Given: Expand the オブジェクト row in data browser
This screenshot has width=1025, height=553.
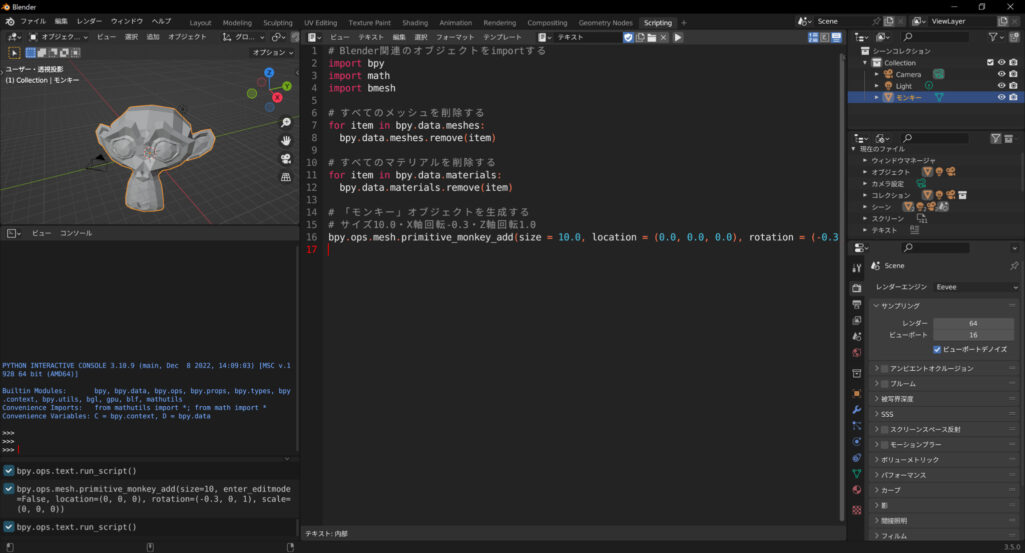Looking at the screenshot, I should click(x=865, y=172).
